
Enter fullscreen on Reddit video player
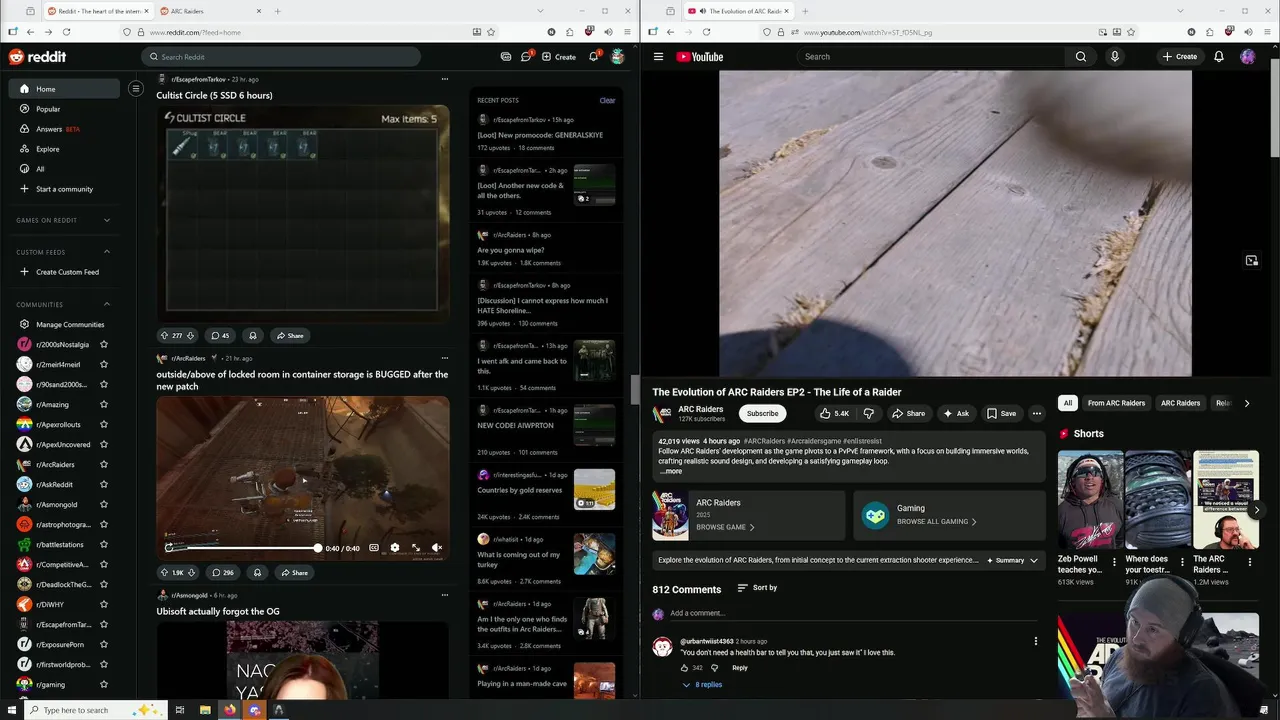tap(415, 548)
